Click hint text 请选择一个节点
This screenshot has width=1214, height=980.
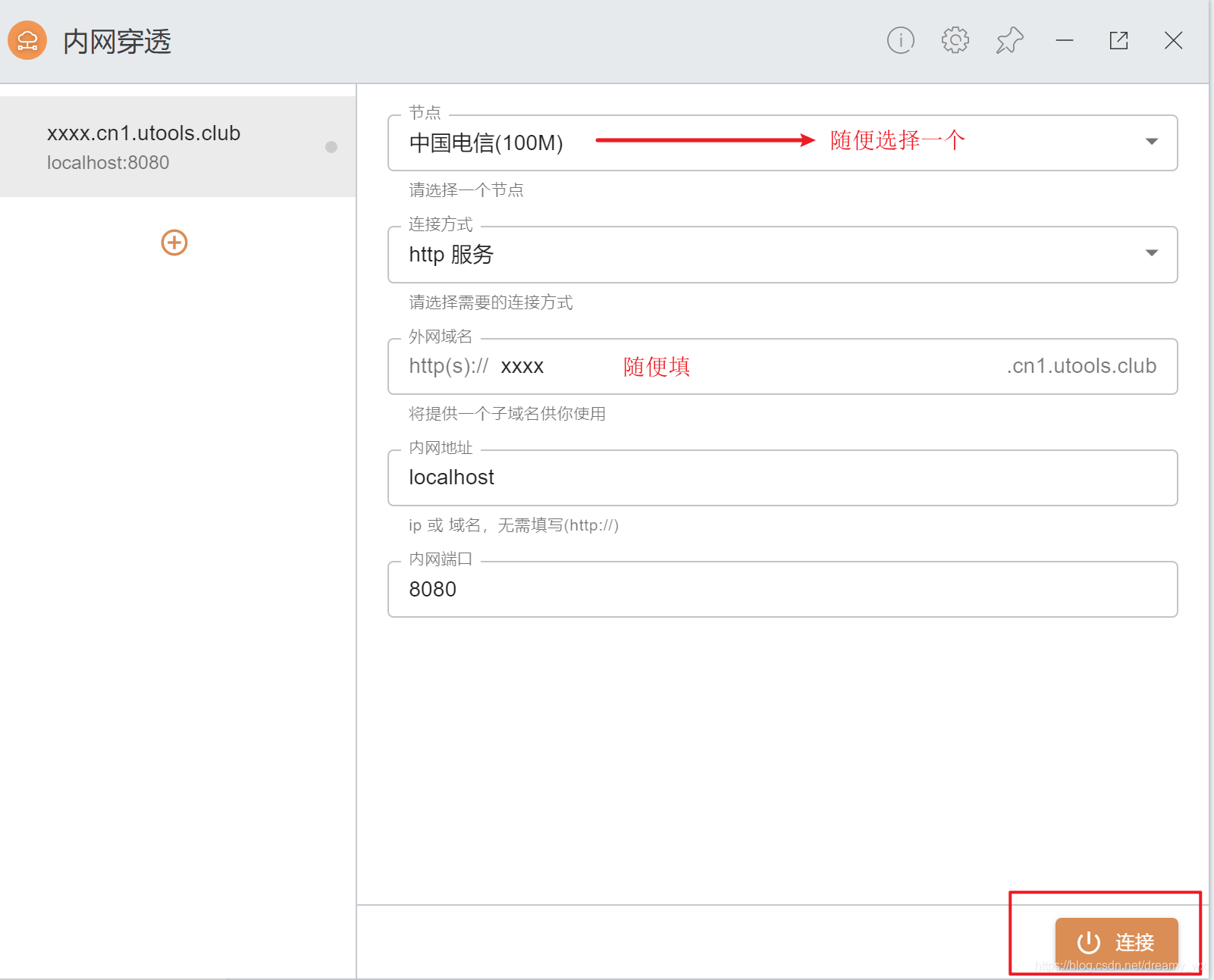(x=466, y=190)
